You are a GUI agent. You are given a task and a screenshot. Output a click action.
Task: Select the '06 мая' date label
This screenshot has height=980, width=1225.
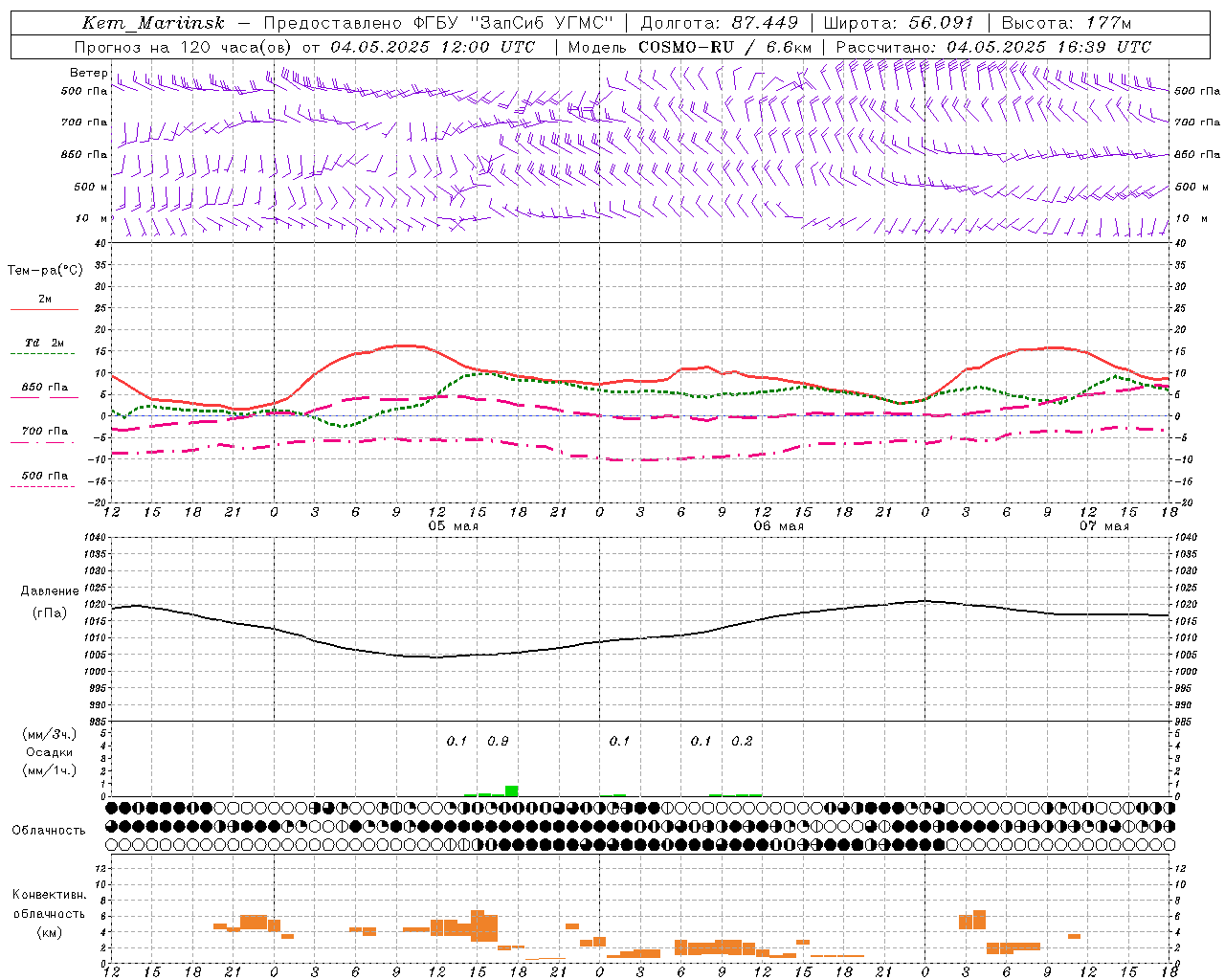click(x=778, y=526)
